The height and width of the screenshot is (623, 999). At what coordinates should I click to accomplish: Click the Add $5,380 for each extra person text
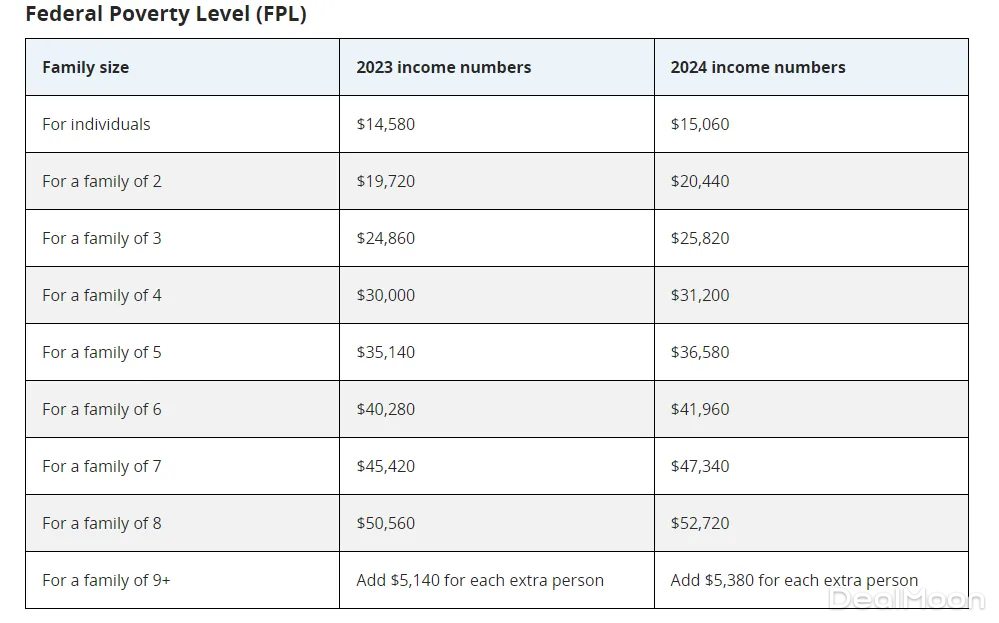click(794, 580)
